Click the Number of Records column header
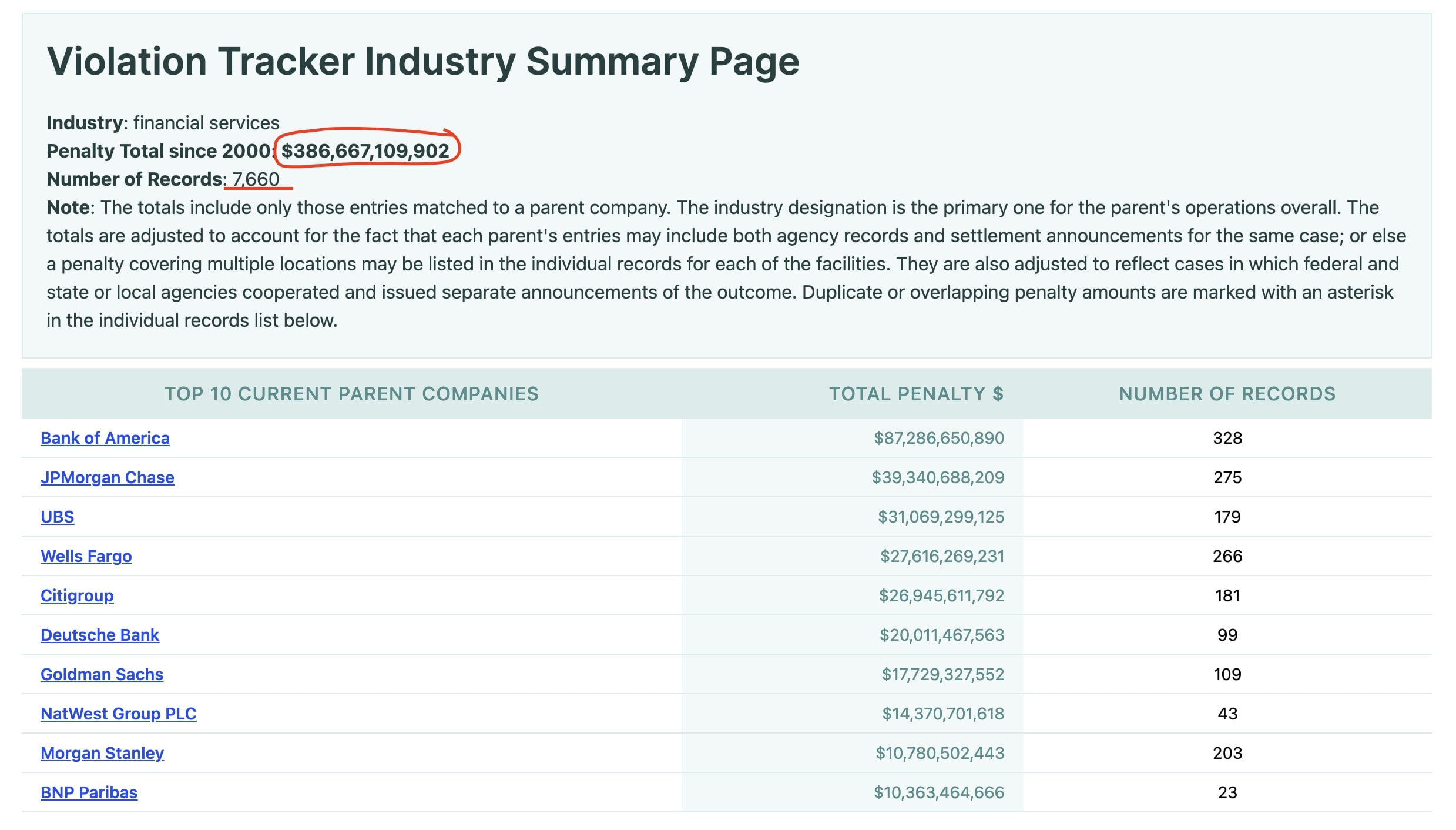This screenshot has height=830, width=1456. pyautogui.click(x=1227, y=394)
